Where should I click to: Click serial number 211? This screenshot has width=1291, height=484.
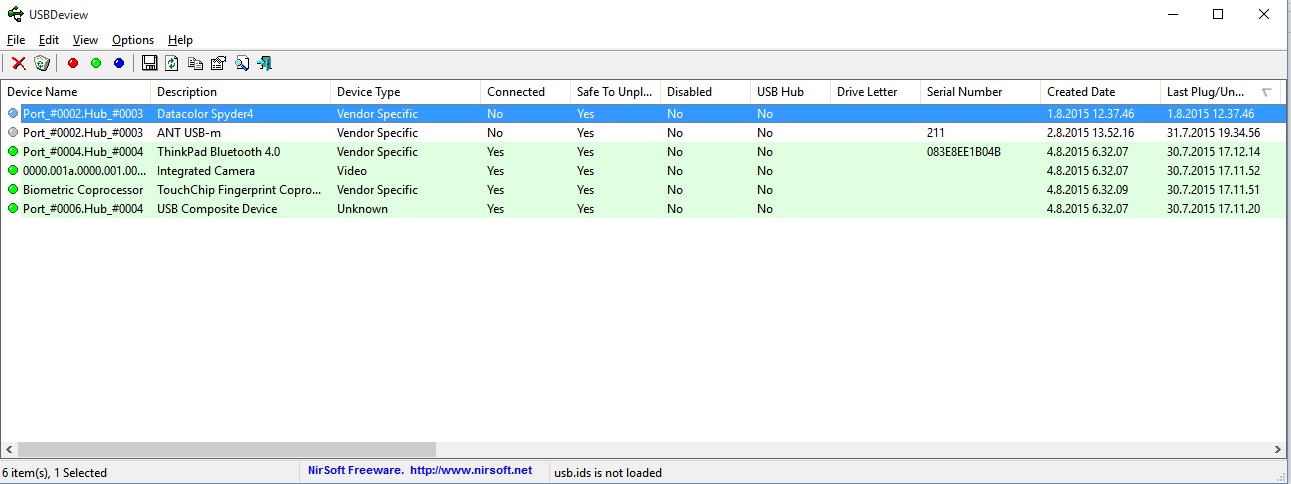[936, 133]
